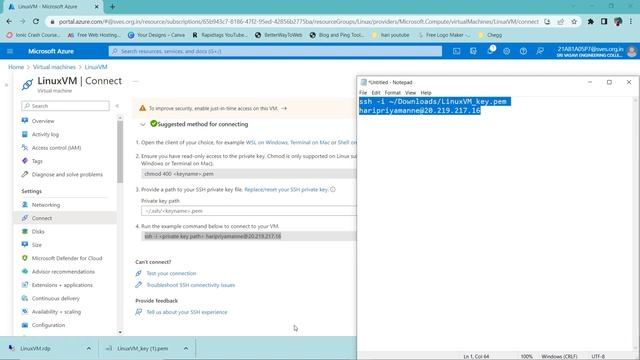Image resolution: width=640 pixels, height=360 pixels.
Task: Bookmark this page with star icon
Action: pos(574,21)
